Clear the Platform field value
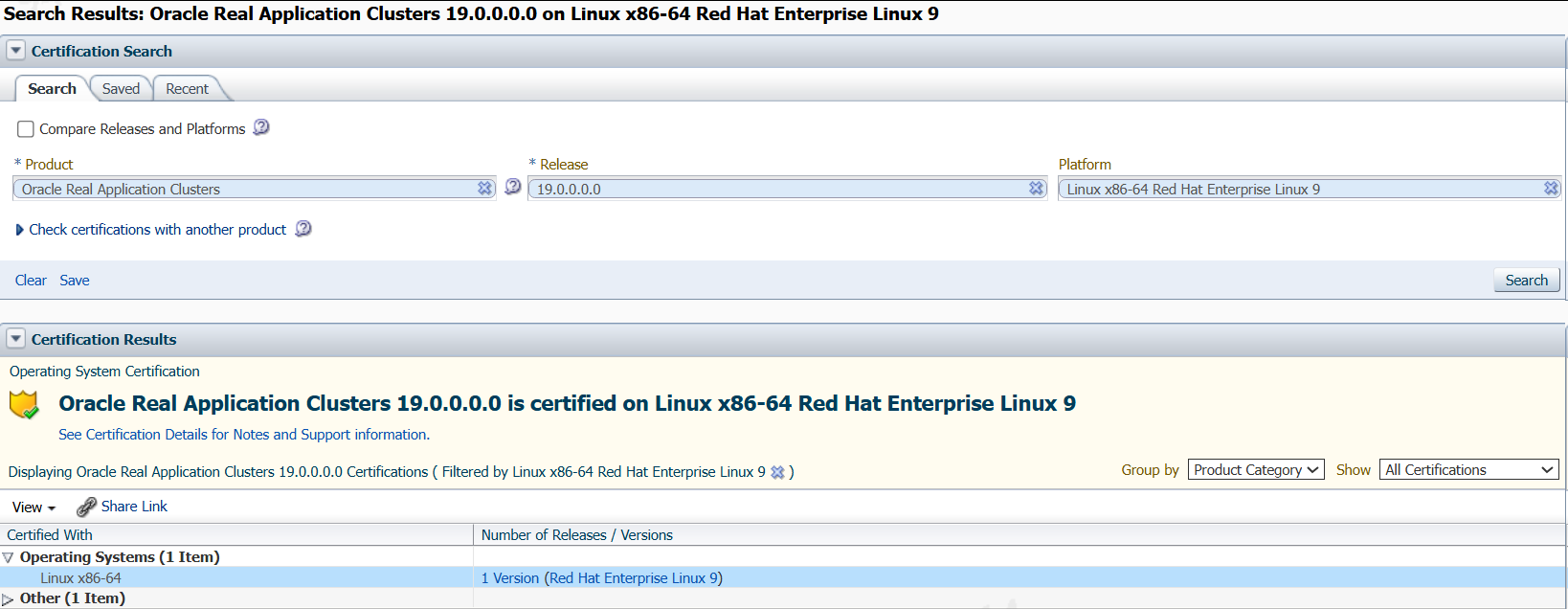 (x=1551, y=189)
